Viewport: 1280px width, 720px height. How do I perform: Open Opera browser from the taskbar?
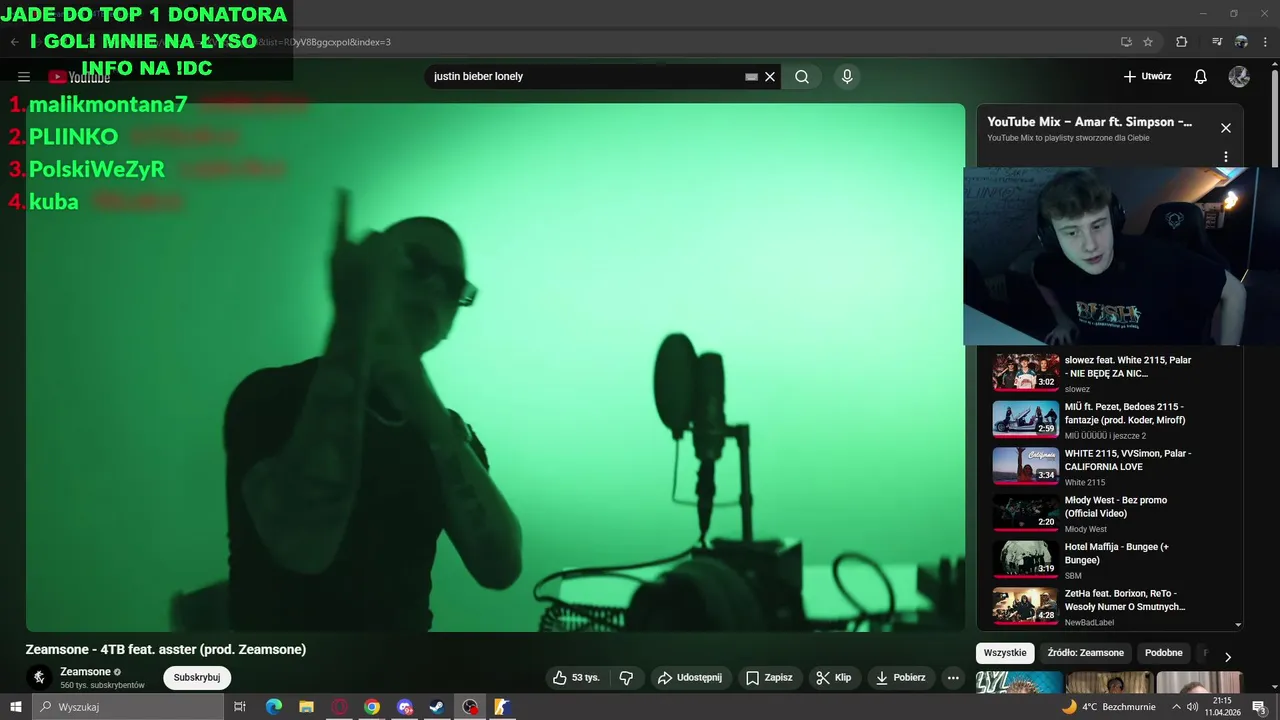point(340,707)
